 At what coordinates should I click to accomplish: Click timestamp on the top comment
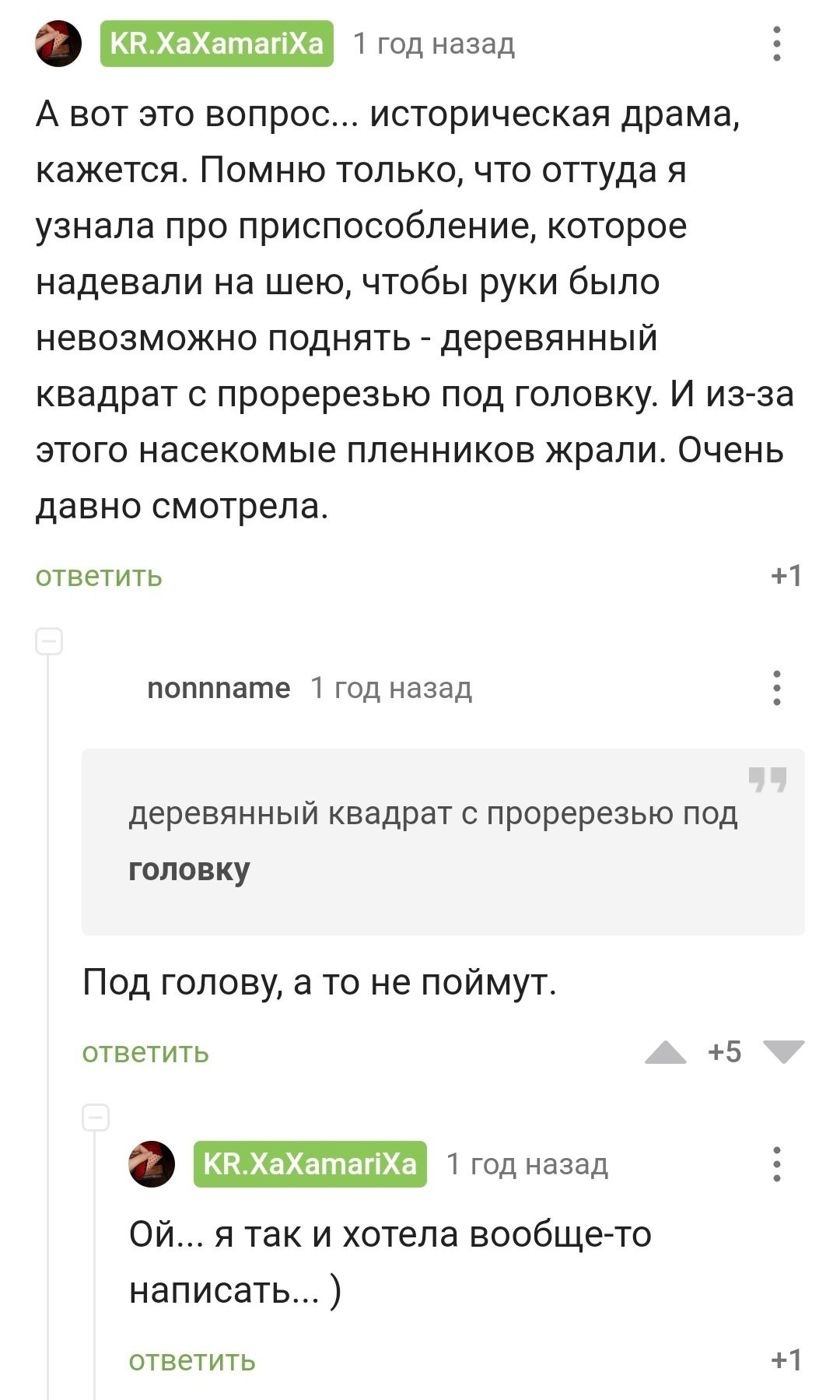click(x=434, y=44)
